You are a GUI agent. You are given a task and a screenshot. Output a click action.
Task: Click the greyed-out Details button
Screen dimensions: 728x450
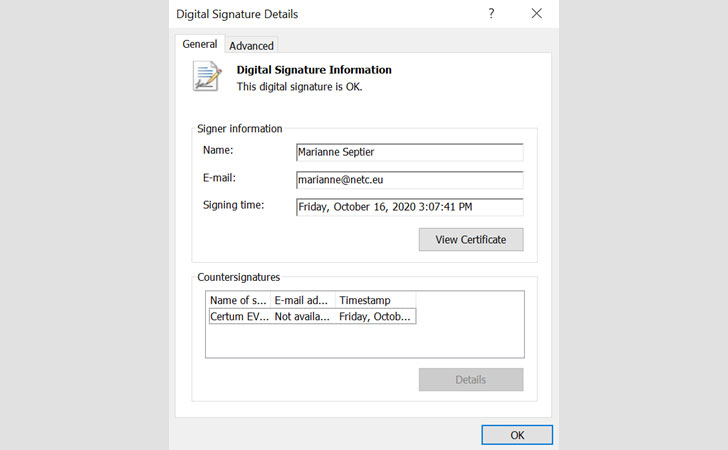(470, 379)
